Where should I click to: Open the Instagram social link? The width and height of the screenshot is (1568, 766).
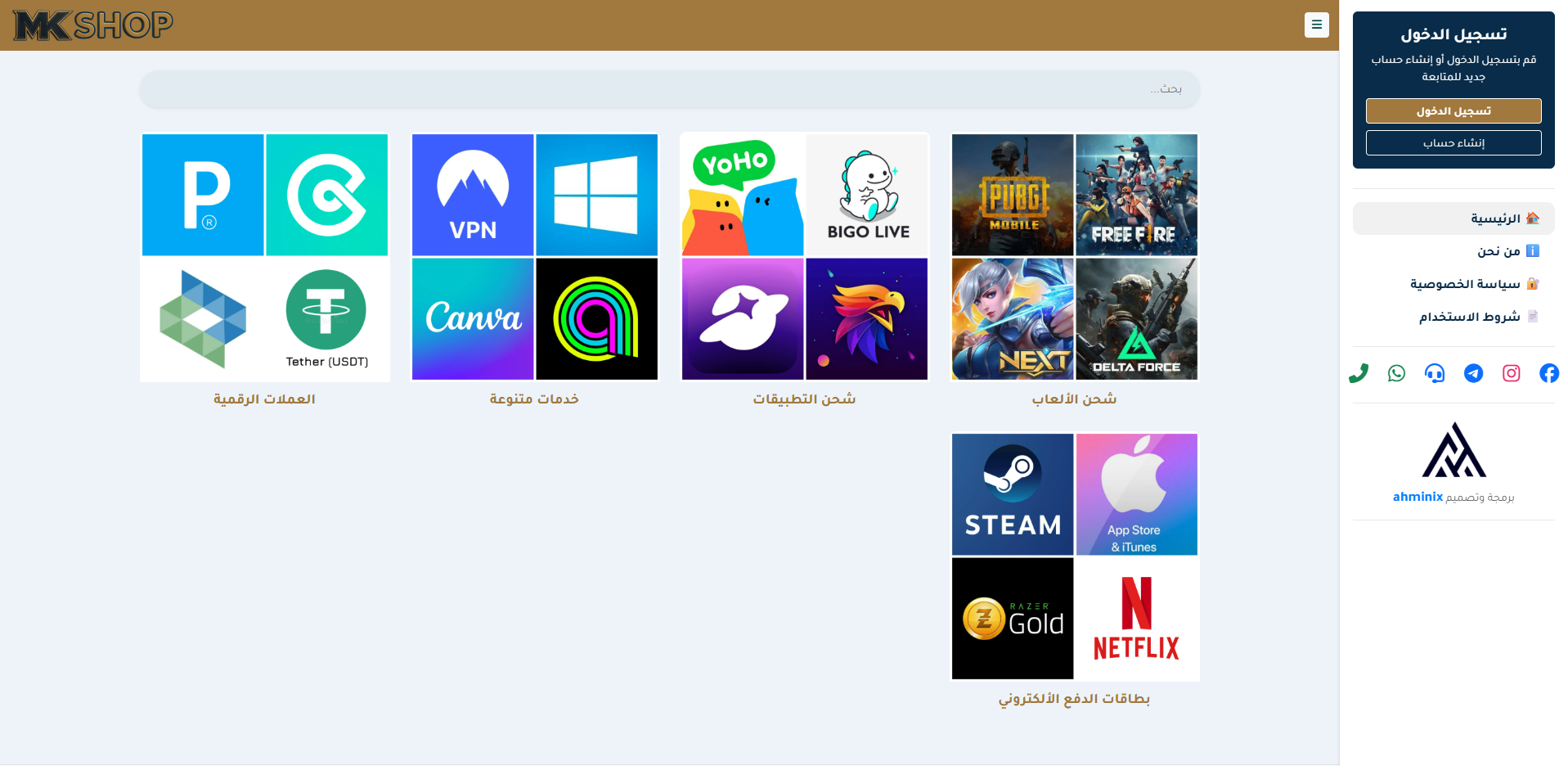tap(1511, 373)
